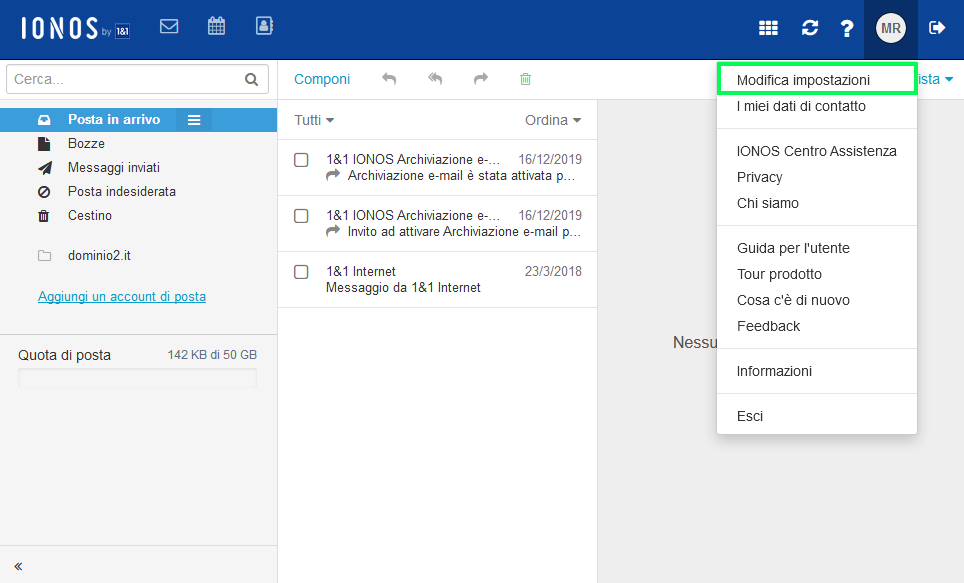Select Chi siamo in the user menu
The image size is (964, 583).
(816, 203)
